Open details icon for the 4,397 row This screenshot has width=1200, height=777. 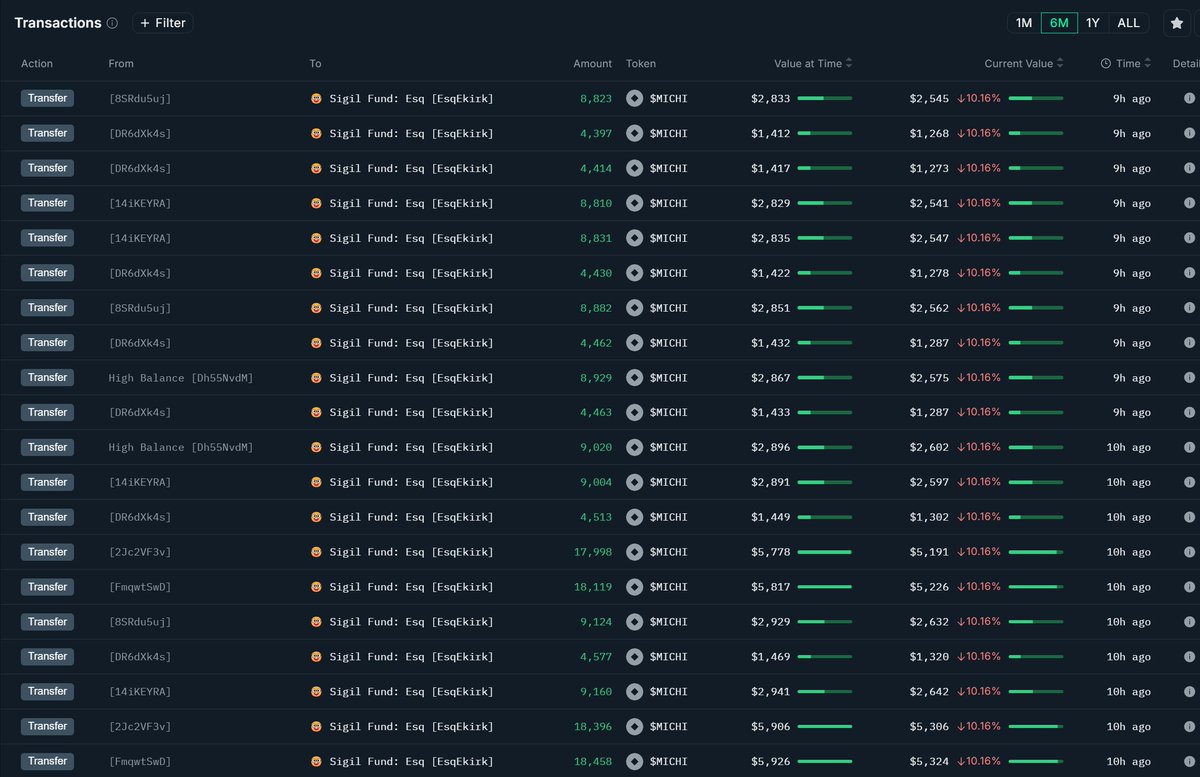pyautogui.click(x=1189, y=133)
